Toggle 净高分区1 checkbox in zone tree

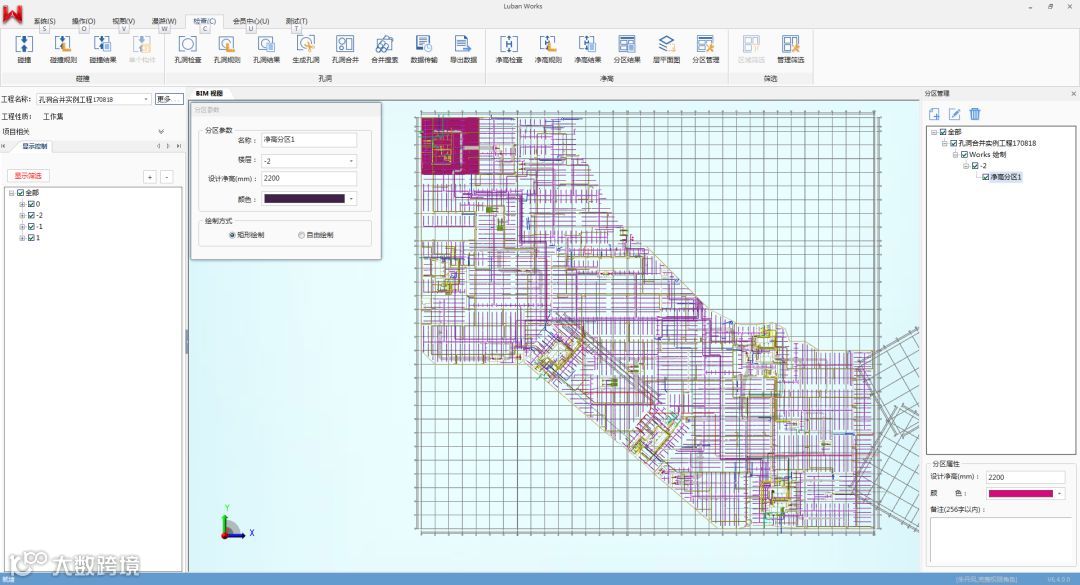coord(986,177)
